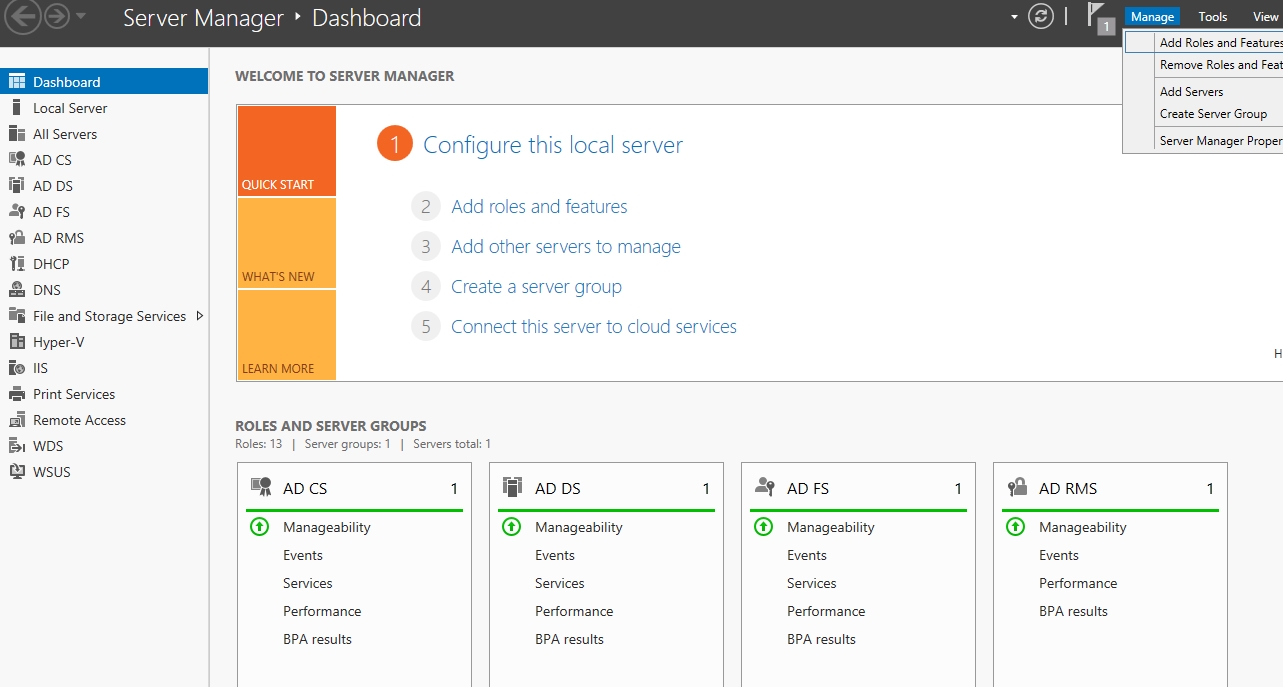Viewport: 1283px width, 687px height.
Task: Open Print Services from the sidebar
Action: coord(104,394)
